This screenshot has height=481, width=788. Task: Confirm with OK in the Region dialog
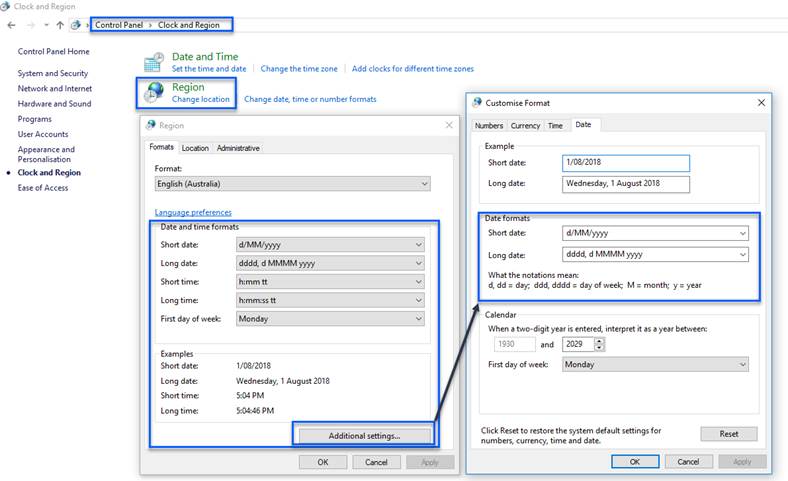[x=323, y=462]
